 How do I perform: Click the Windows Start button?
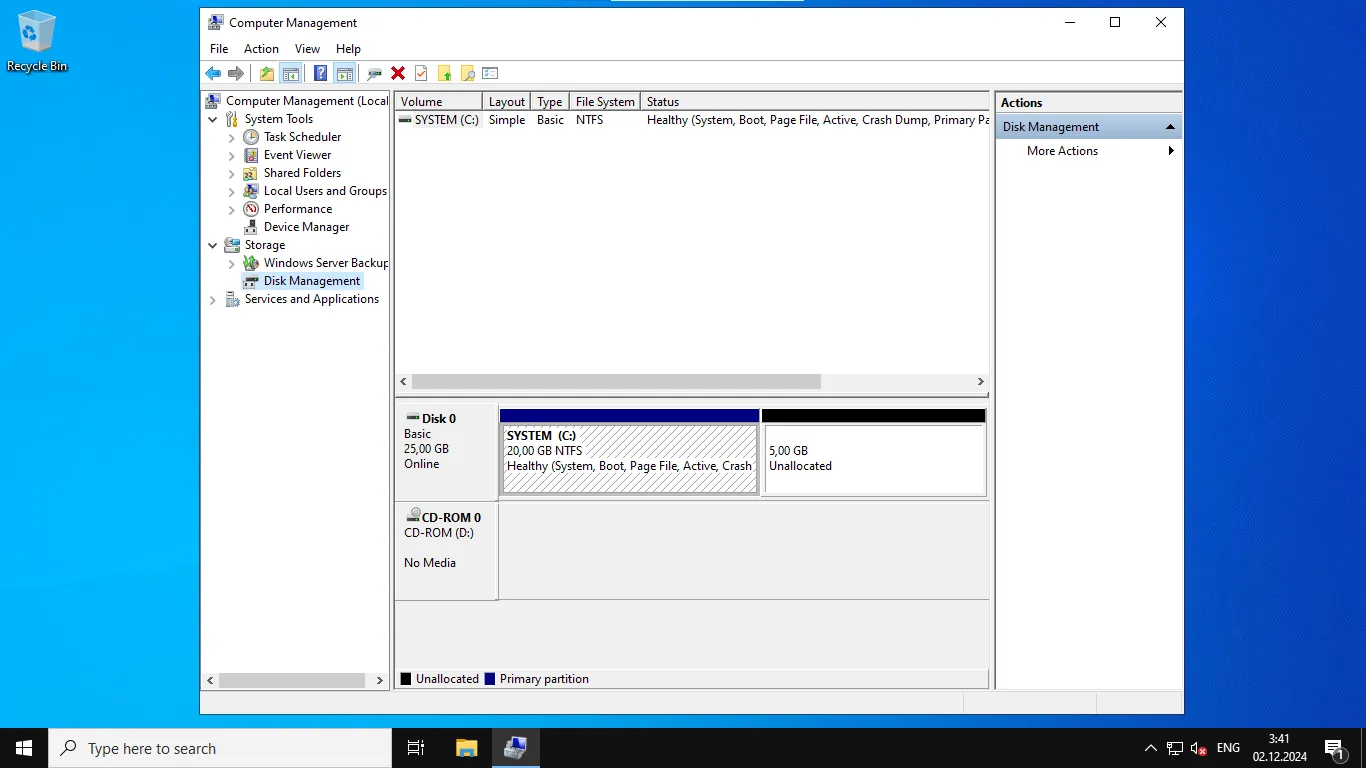(23, 748)
